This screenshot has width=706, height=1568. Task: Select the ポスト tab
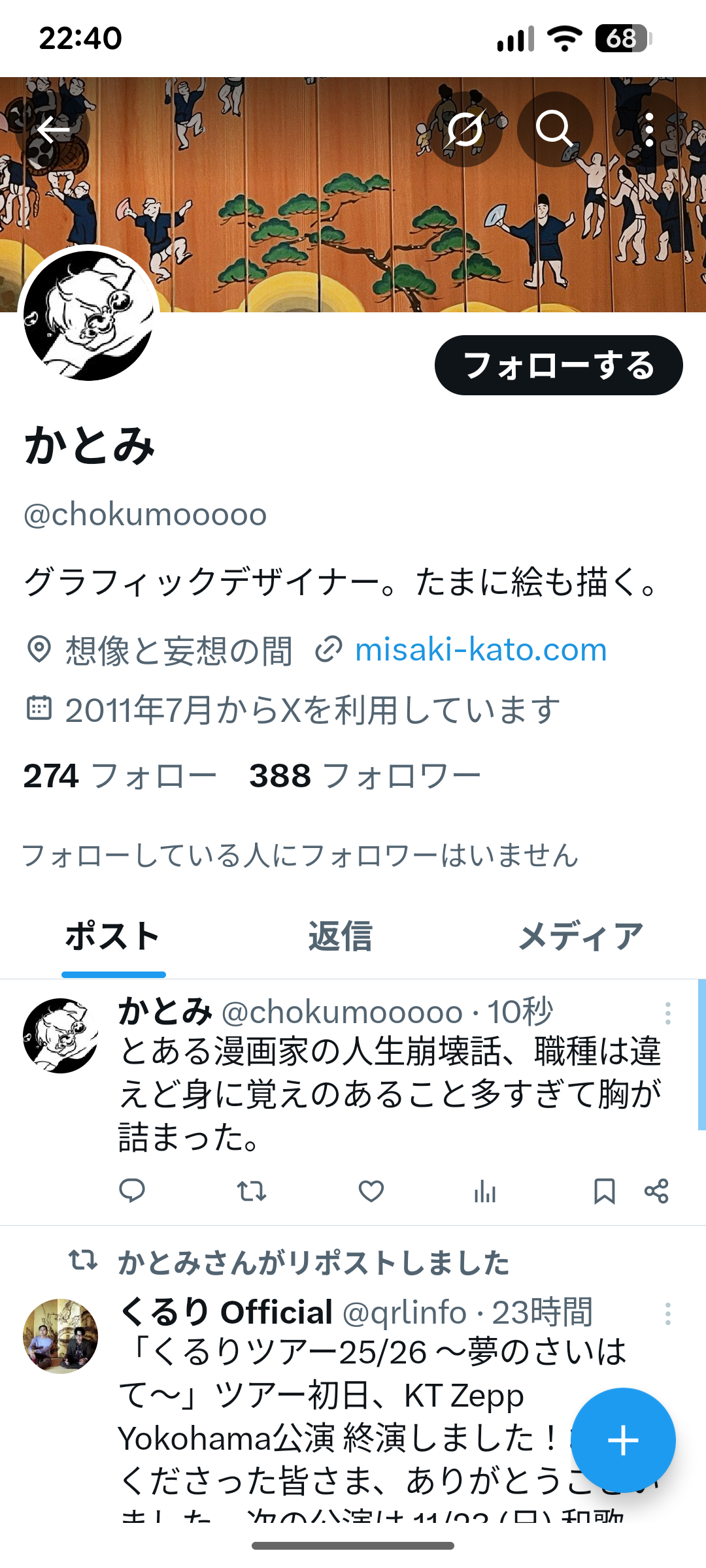click(113, 936)
